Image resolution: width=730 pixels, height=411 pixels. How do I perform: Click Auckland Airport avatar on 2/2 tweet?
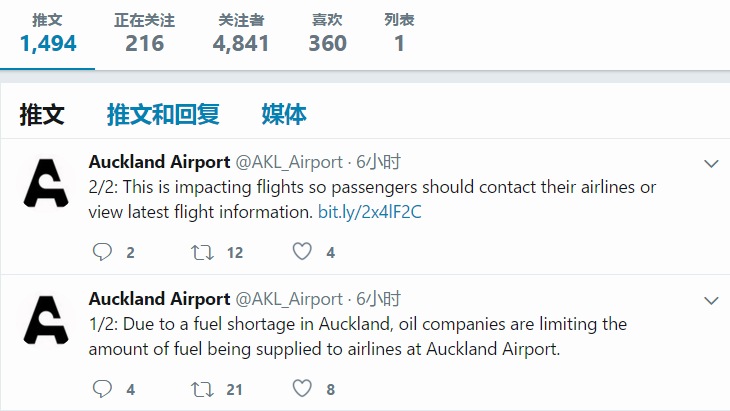click(x=46, y=183)
